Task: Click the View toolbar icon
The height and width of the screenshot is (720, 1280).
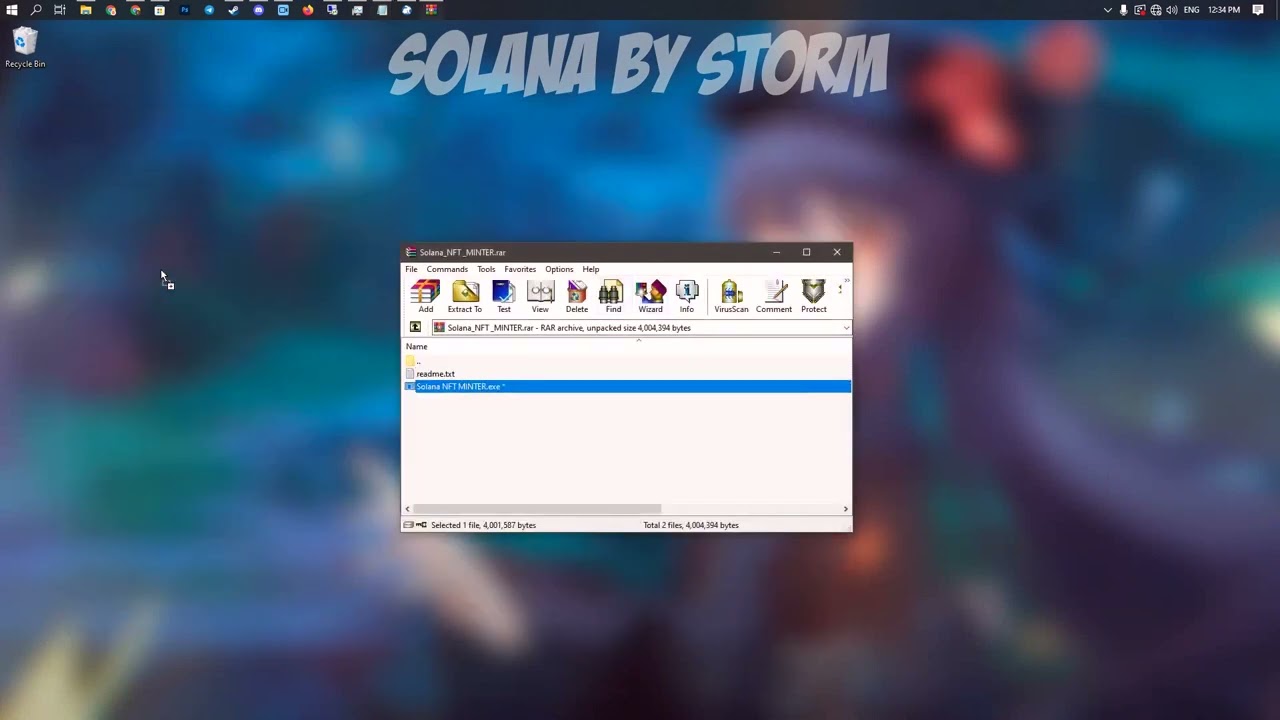Action: click(x=540, y=296)
